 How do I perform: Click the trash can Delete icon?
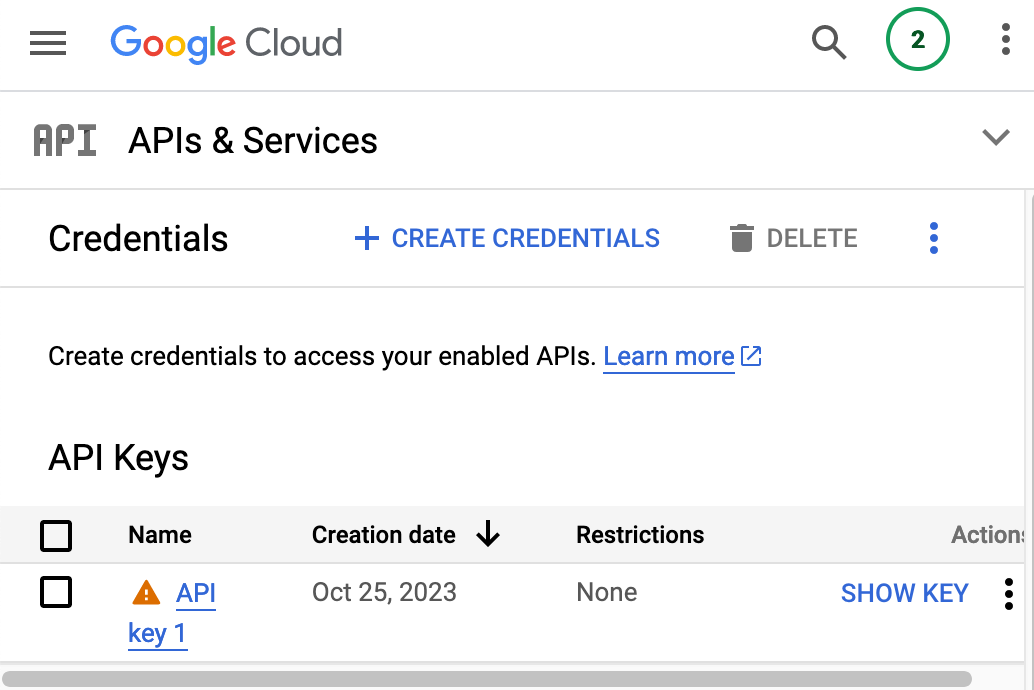pyautogui.click(x=741, y=238)
